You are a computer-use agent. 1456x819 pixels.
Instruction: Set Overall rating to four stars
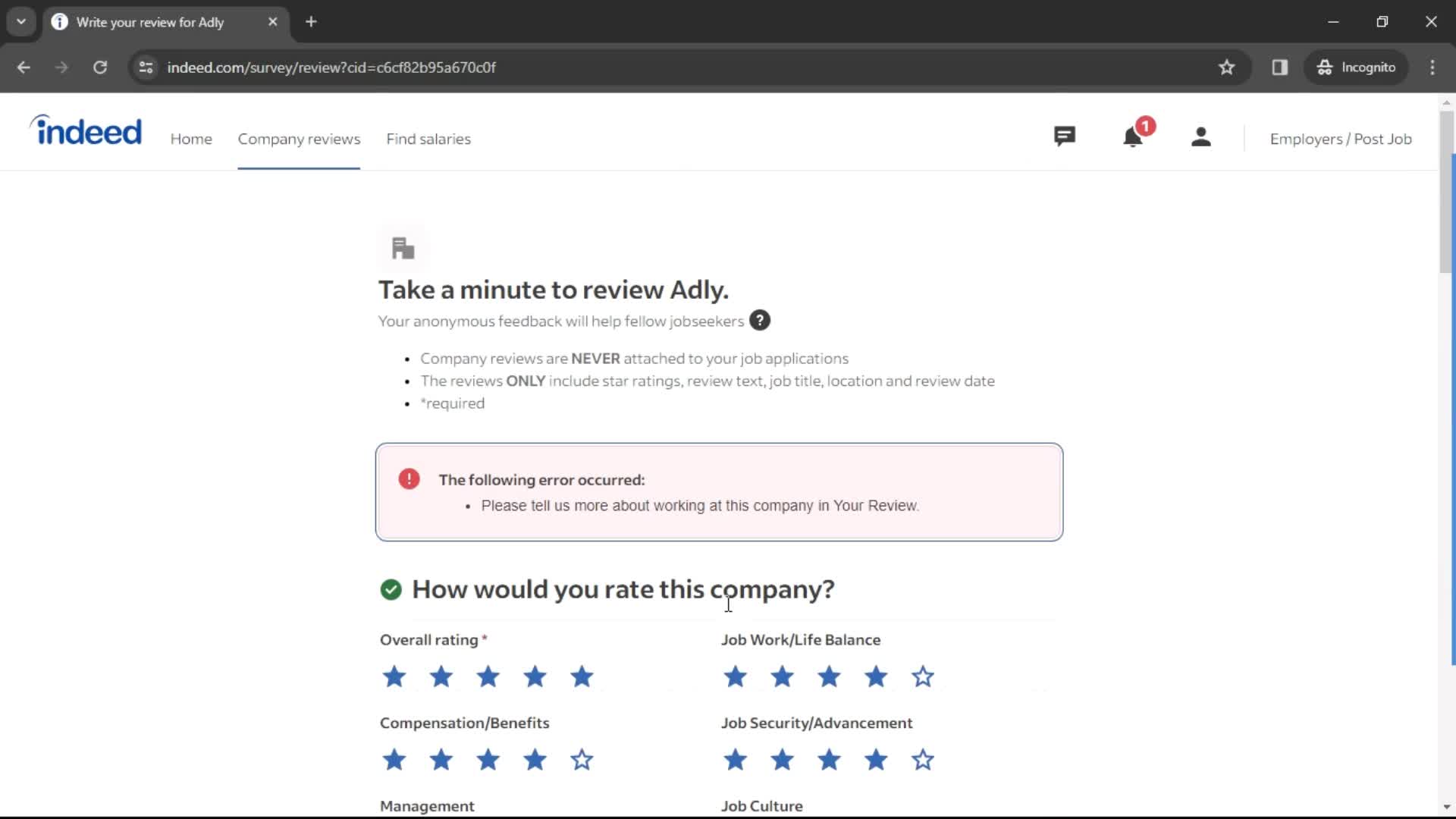click(x=535, y=676)
